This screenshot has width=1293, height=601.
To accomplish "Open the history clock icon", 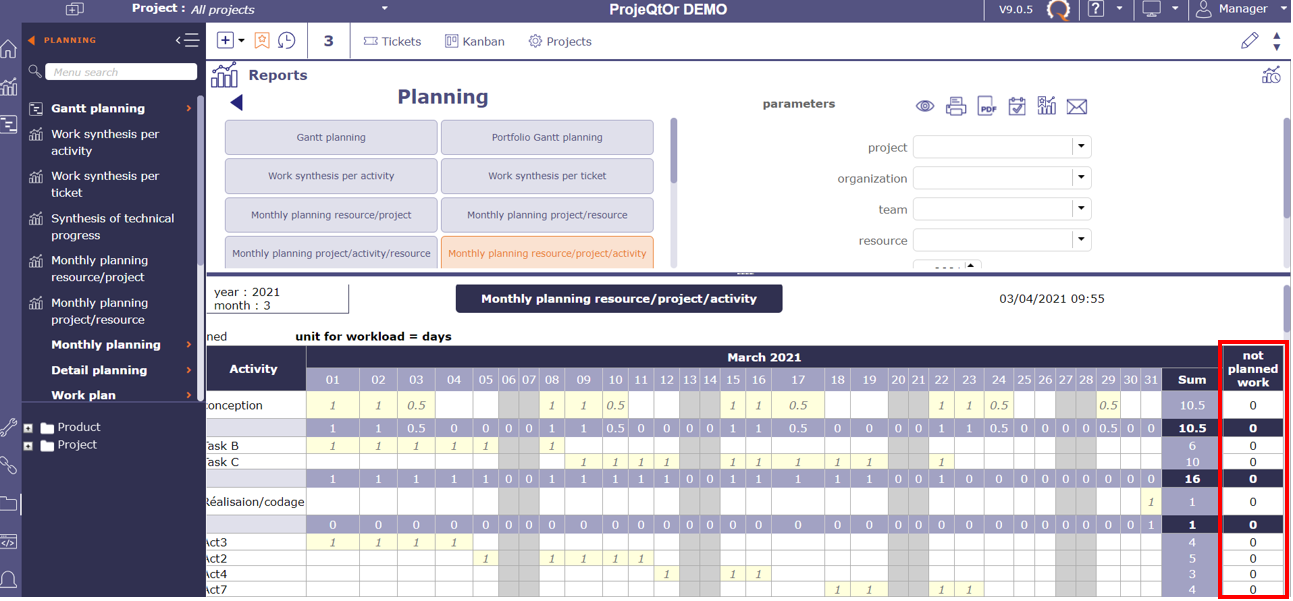I will pyautogui.click(x=287, y=41).
